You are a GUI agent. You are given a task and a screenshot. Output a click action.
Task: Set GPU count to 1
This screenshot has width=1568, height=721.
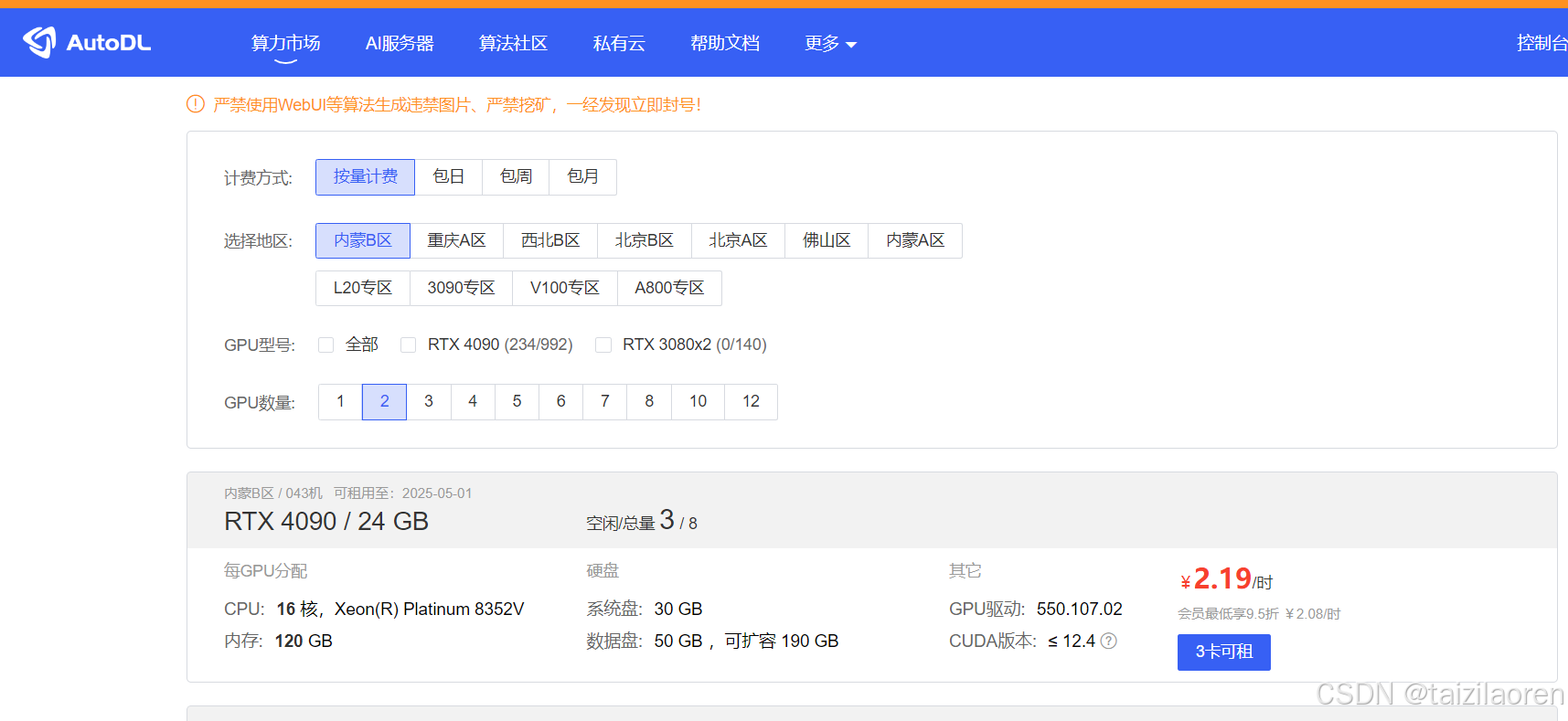click(x=340, y=401)
